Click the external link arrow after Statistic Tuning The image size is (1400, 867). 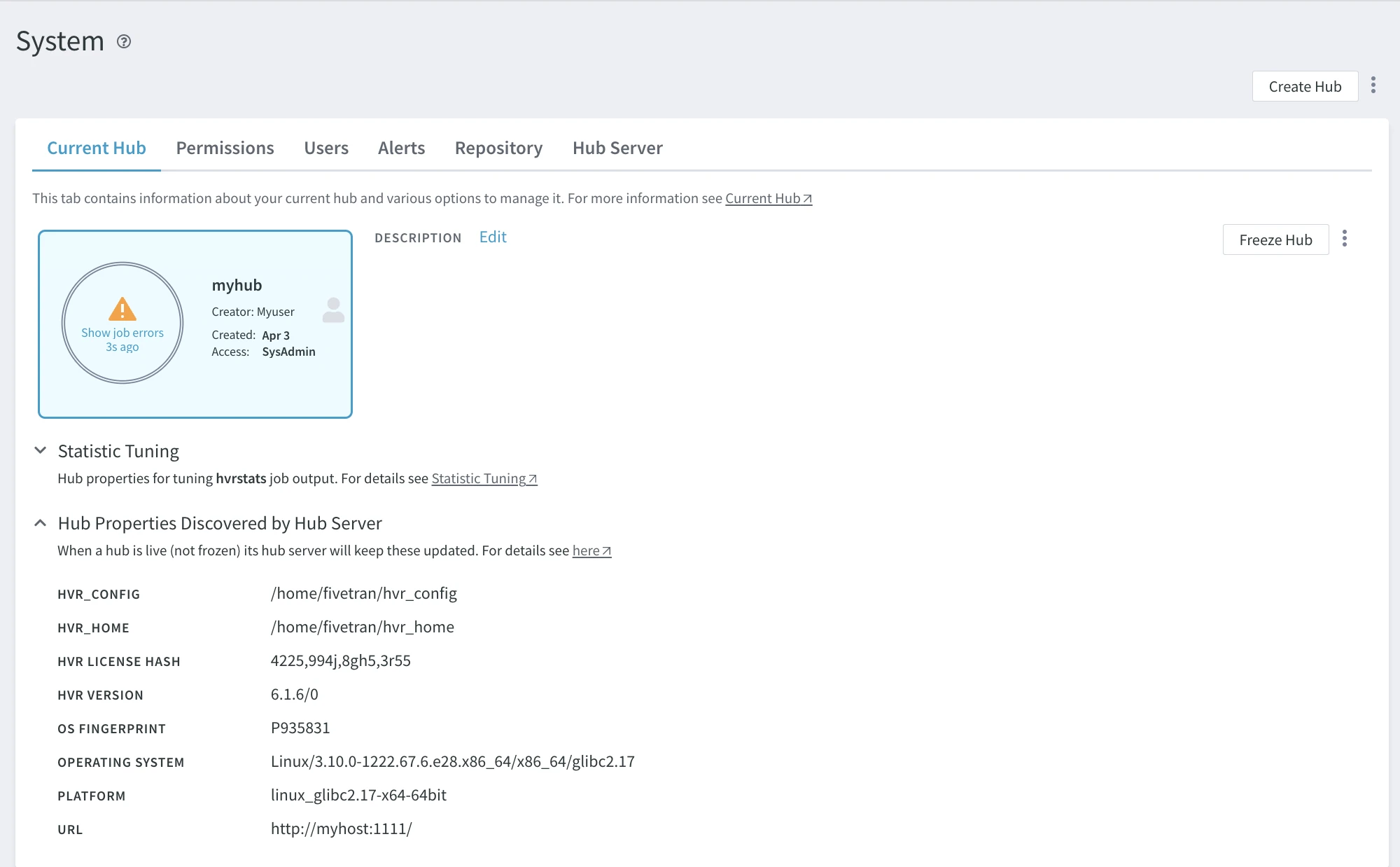pyautogui.click(x=532, y=478)
